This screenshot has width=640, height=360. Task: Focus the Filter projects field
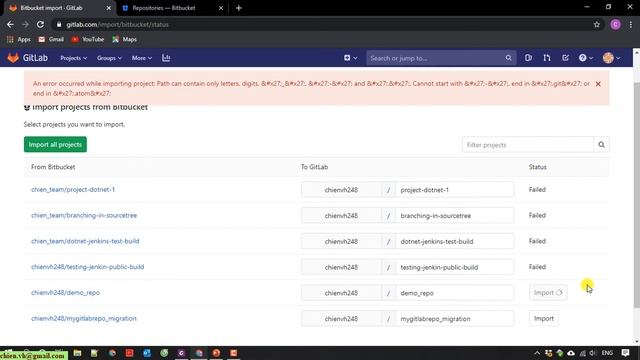tap(528, 145)
